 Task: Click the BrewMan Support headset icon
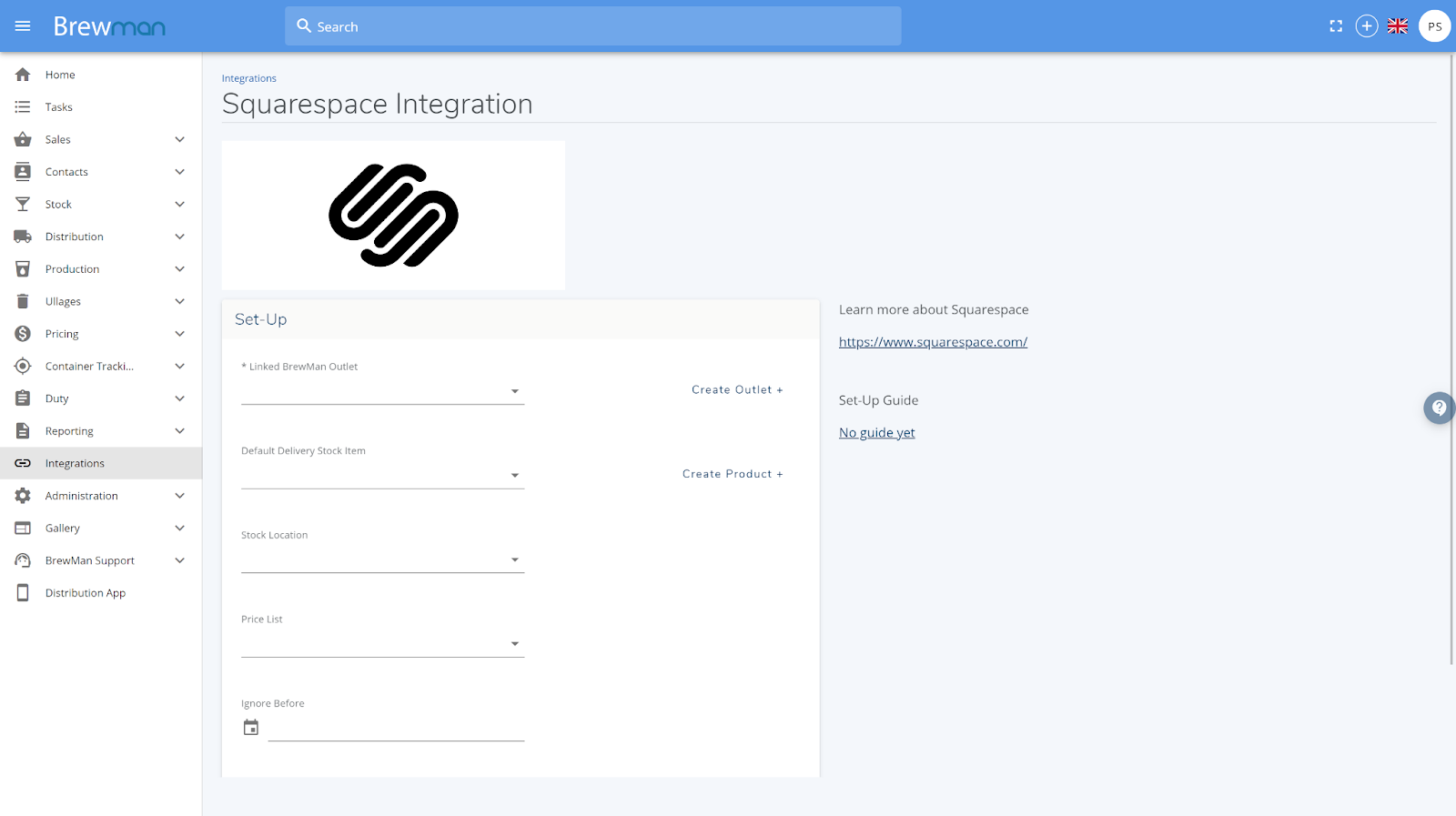tap(23, 560)
